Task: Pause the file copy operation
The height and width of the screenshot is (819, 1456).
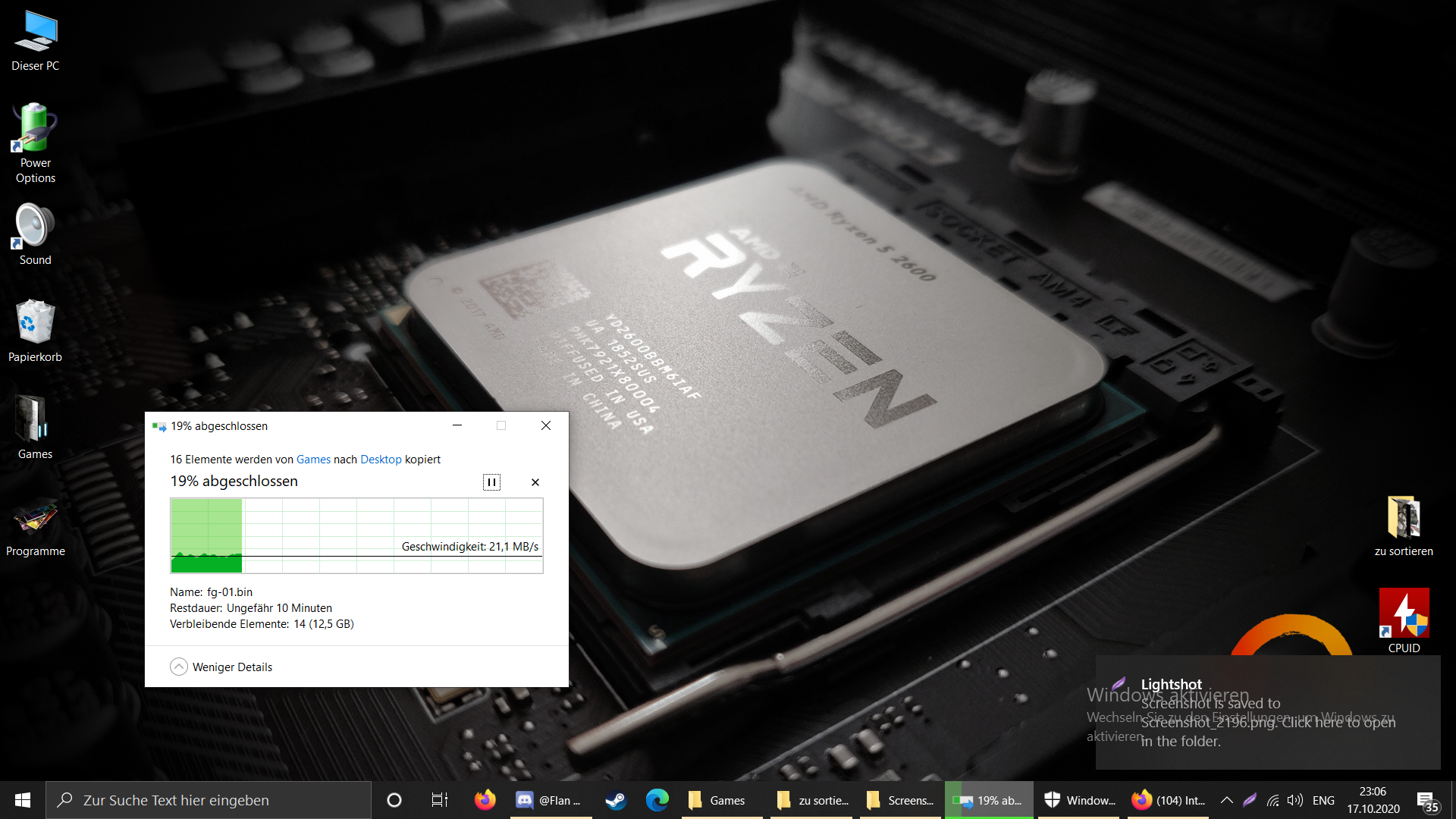Action: point(491,482)
